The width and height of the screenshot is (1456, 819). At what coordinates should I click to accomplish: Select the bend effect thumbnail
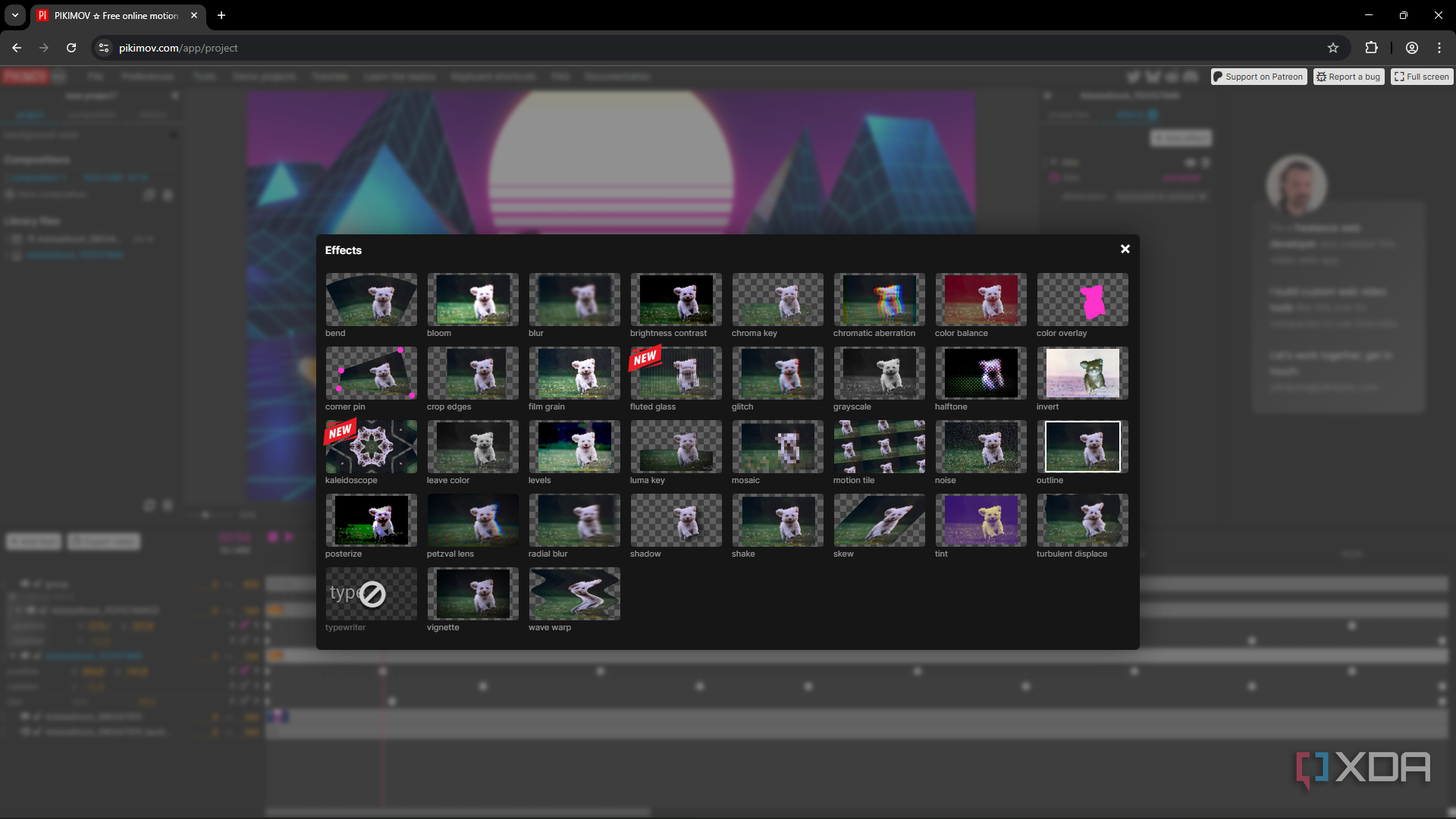tap(371, 300)
